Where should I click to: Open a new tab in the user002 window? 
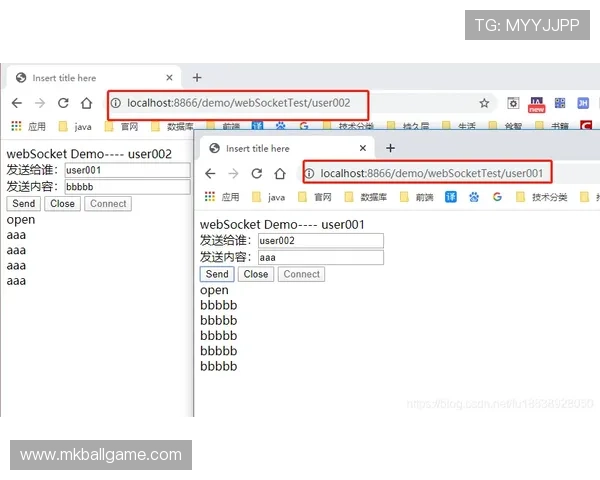197,78
